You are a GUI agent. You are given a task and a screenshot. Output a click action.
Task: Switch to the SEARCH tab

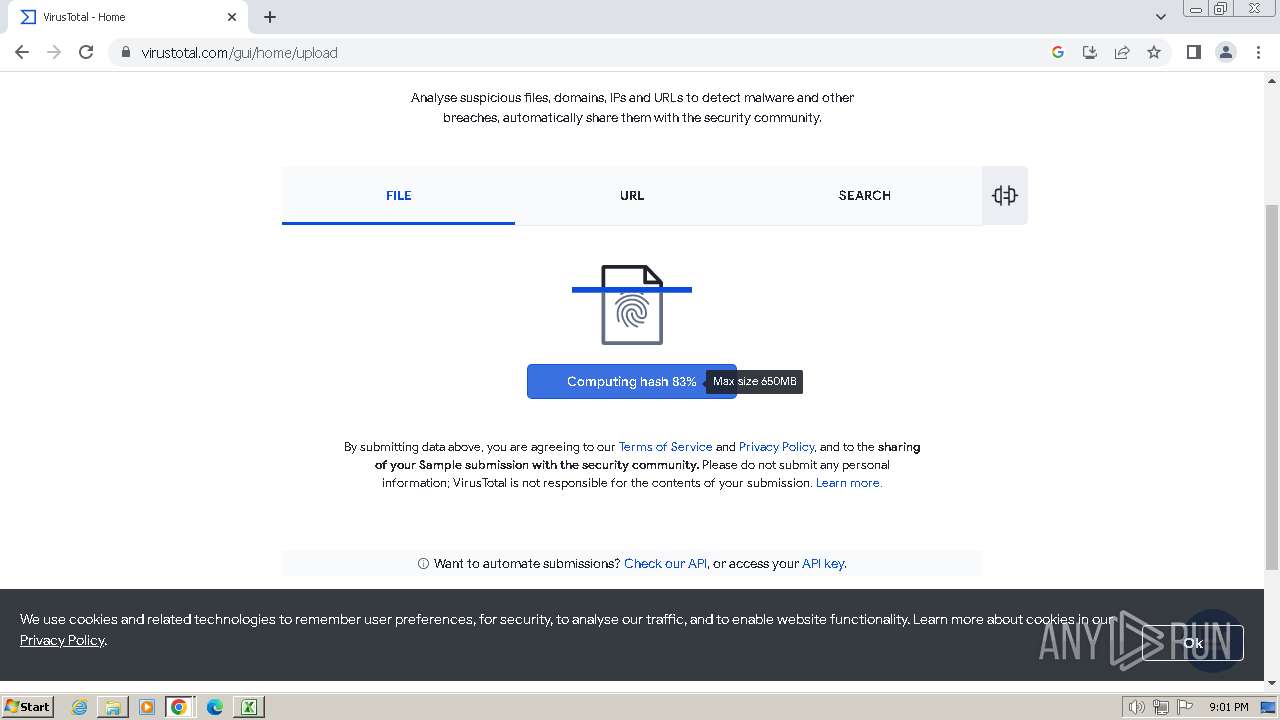click(x=865, y=195)
